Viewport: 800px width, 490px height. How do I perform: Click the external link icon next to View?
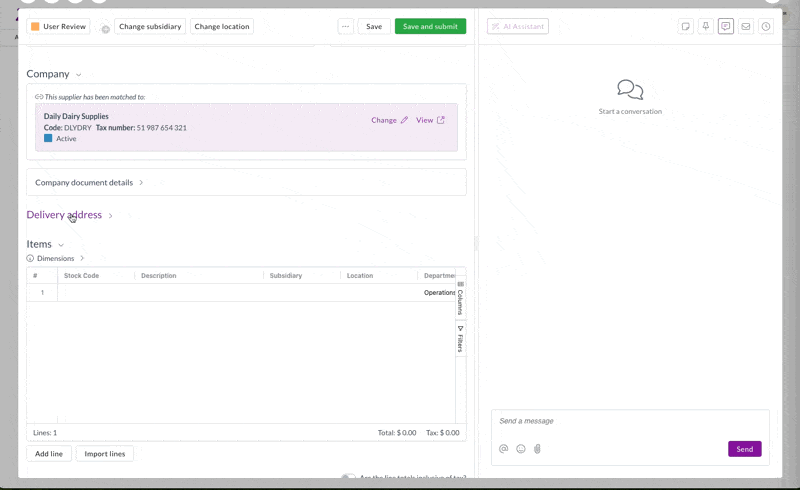pyautogui.click(x=441, y=120)
